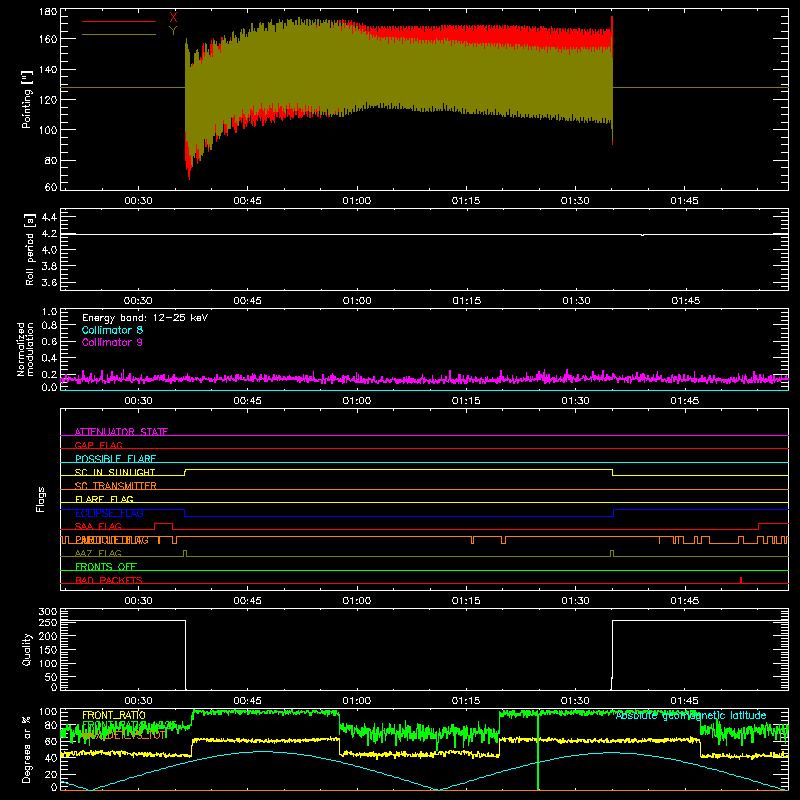Click '01:15' tick under Quality plot
The width and height of the screenshot is (800, 800).
pos(466,701)
